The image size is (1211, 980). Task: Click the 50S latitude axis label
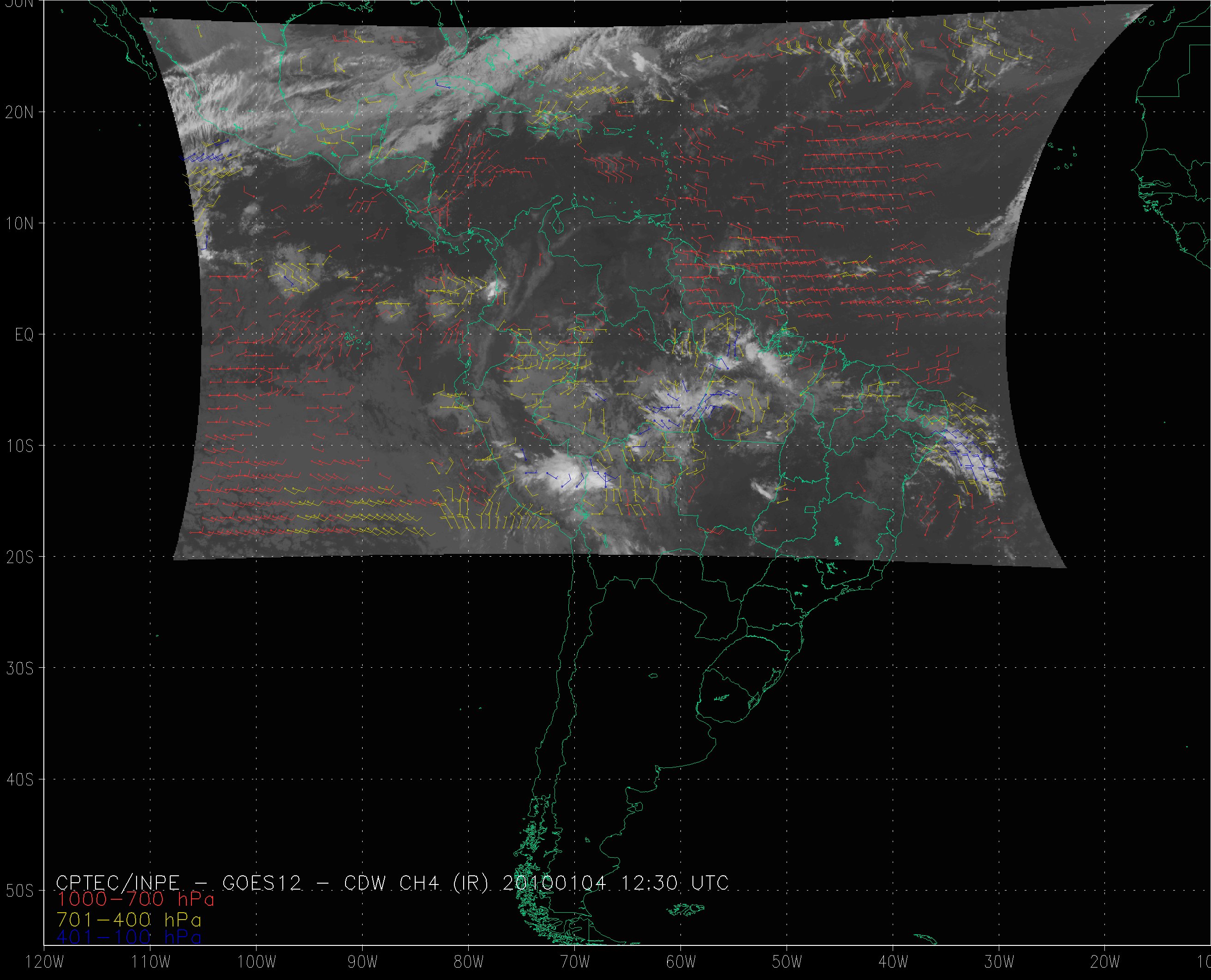tap(19, 891)
